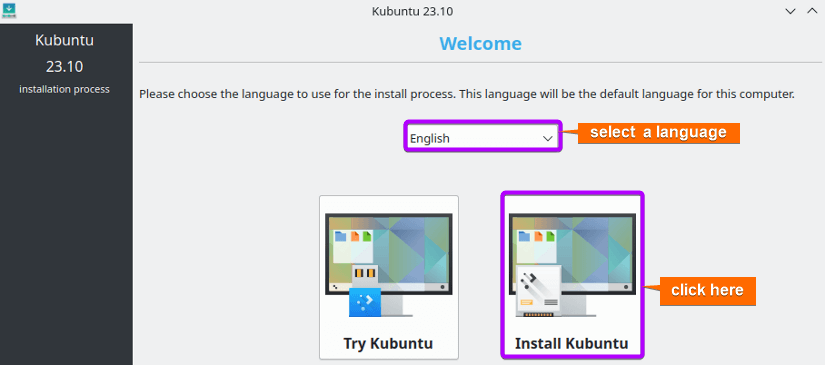This screenshot has width=825, height=365.
Task: Click the 'installation process' sidebar text
Action: tap(64, 89)
